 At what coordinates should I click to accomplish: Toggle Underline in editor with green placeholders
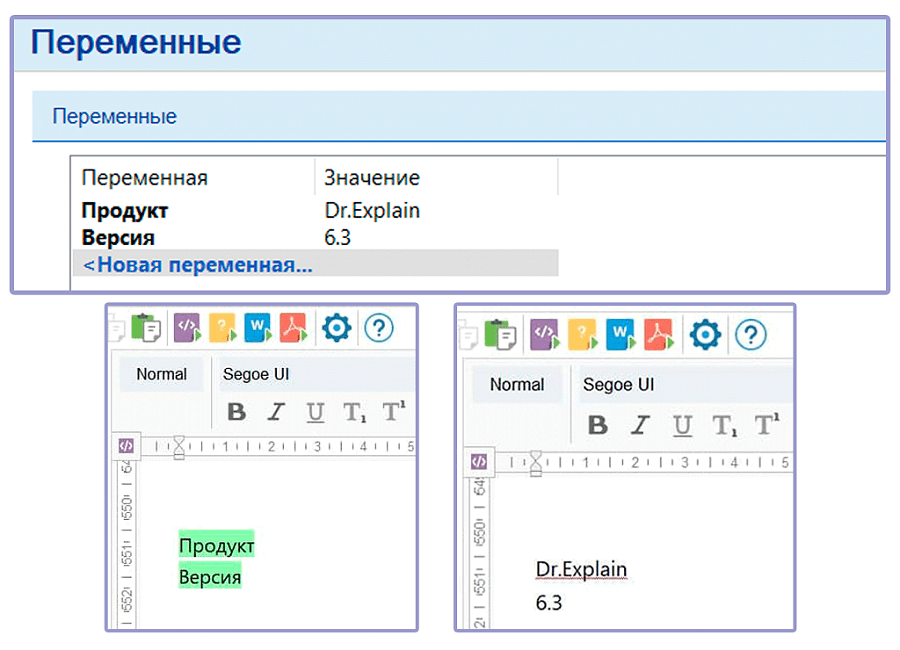315,412
